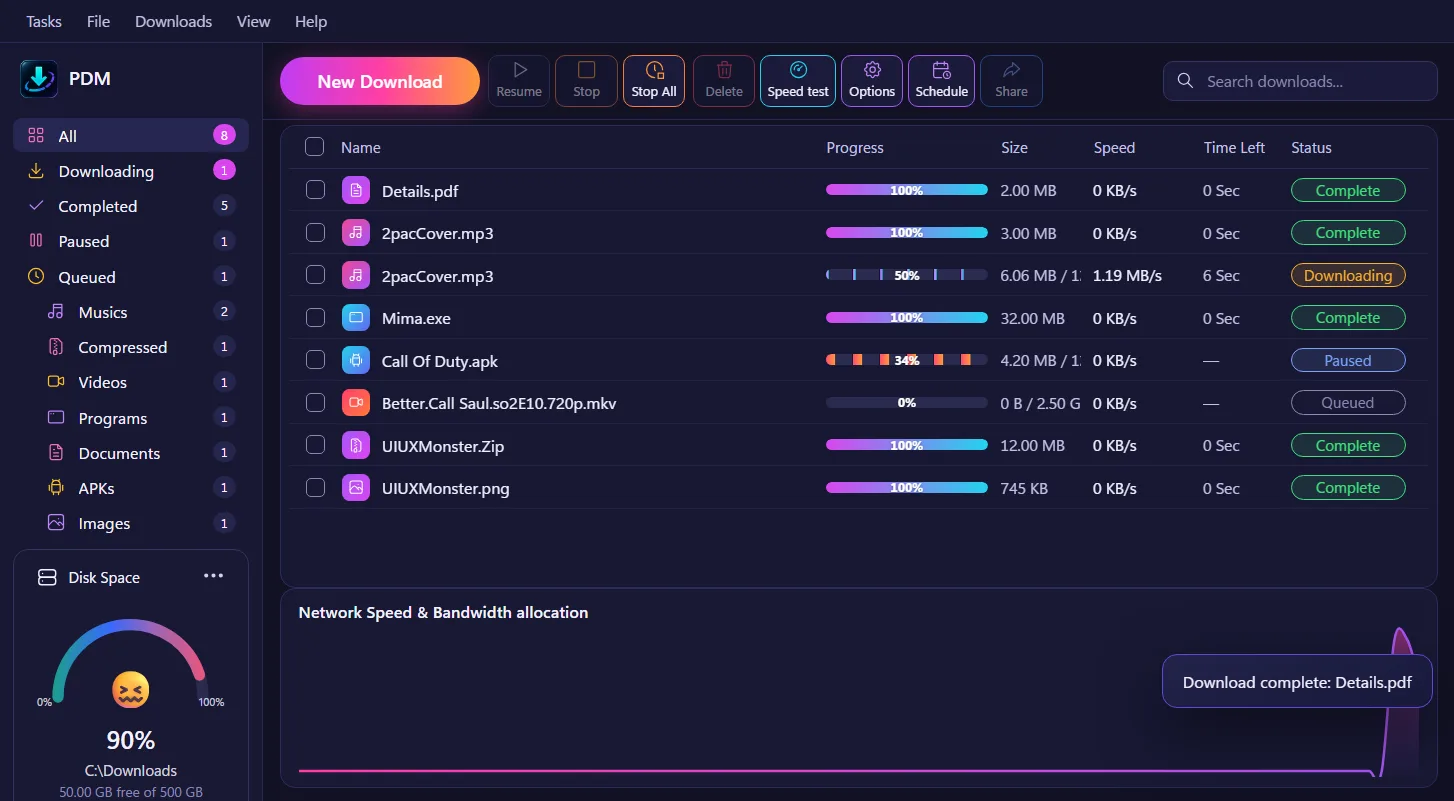
Task: Tick the Better.Call Saul mkv checkbox
Action: [x=315, y=403]
